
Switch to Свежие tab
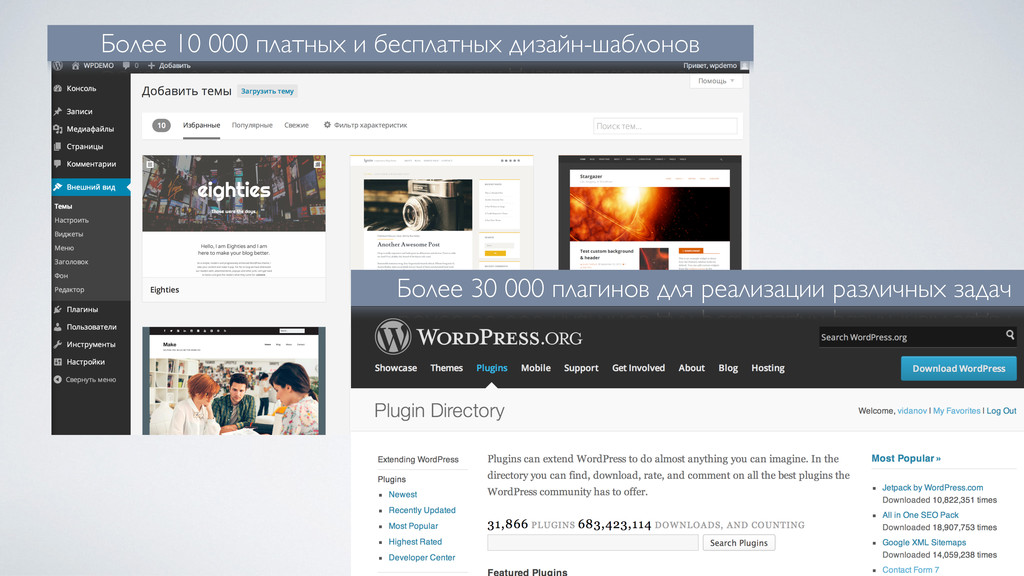pyautogui.click(x=296, y=125)
